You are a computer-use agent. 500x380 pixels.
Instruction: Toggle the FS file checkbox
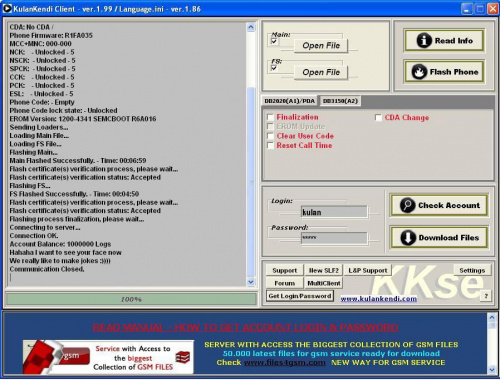point(274,68)
